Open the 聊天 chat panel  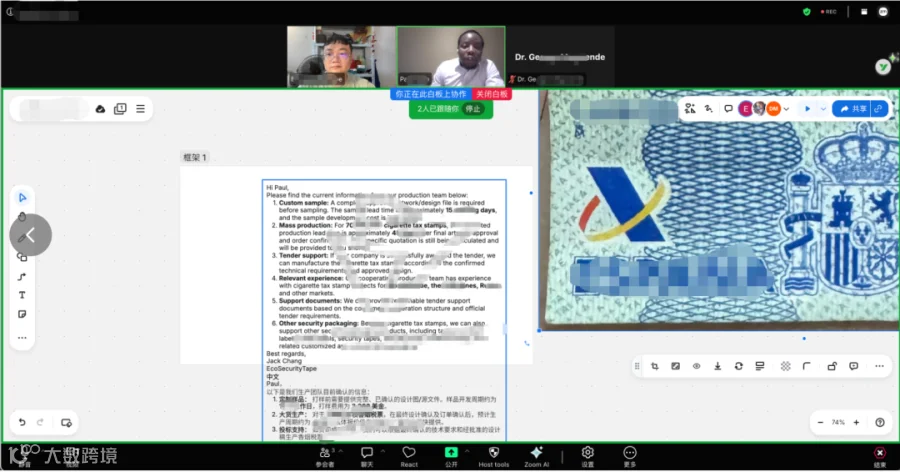(x=367, y=457)
